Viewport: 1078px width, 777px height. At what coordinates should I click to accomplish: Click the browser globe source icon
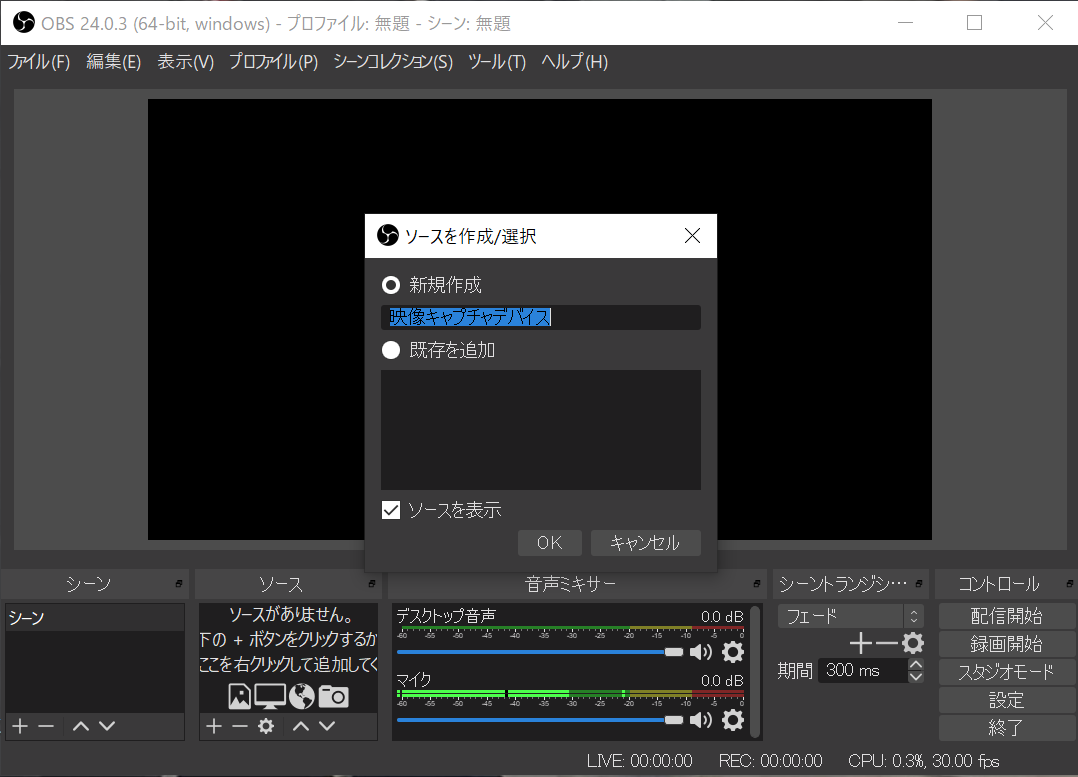(x=301, y=697)
